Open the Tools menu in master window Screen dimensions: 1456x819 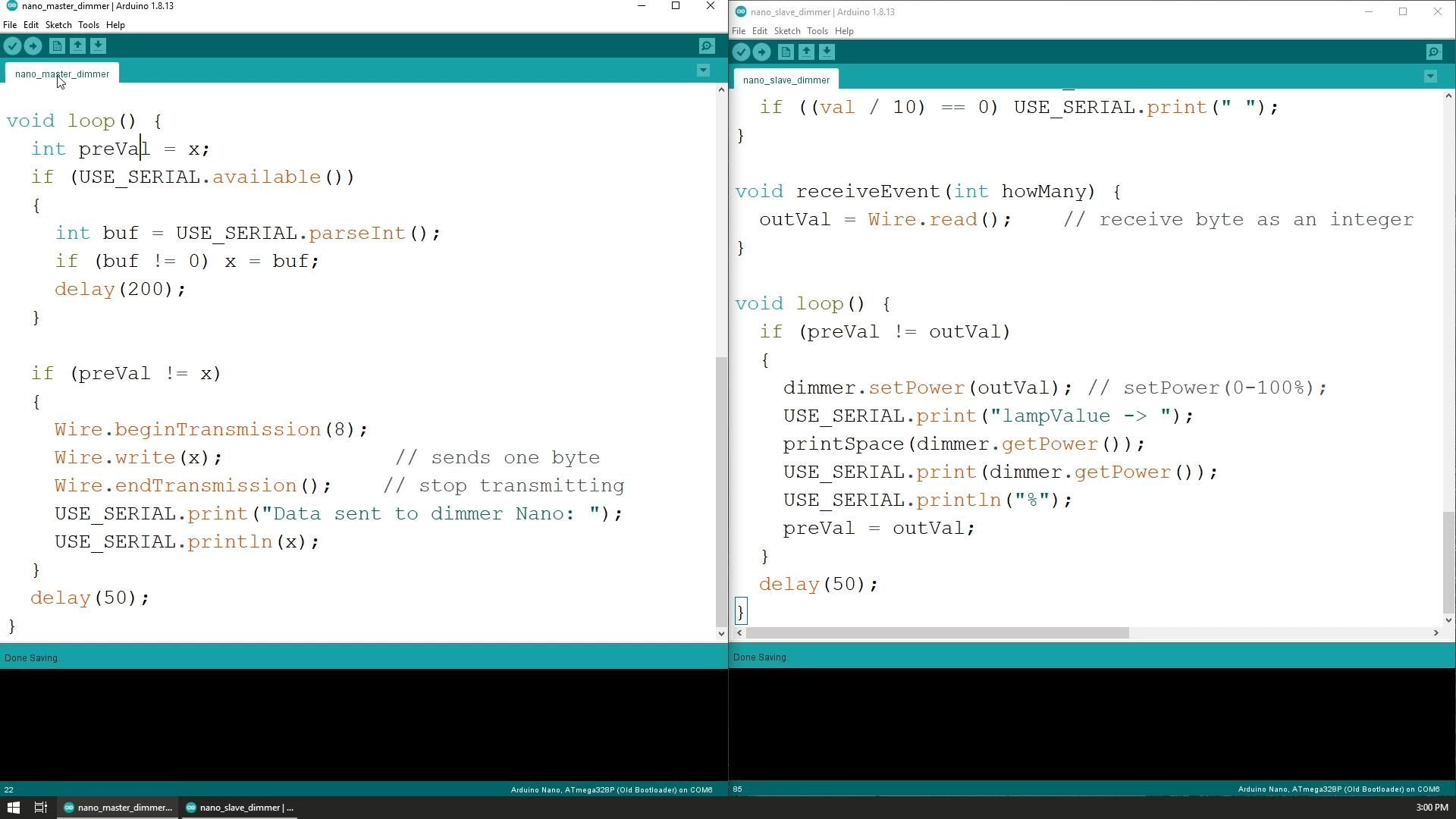click(88, 24)
